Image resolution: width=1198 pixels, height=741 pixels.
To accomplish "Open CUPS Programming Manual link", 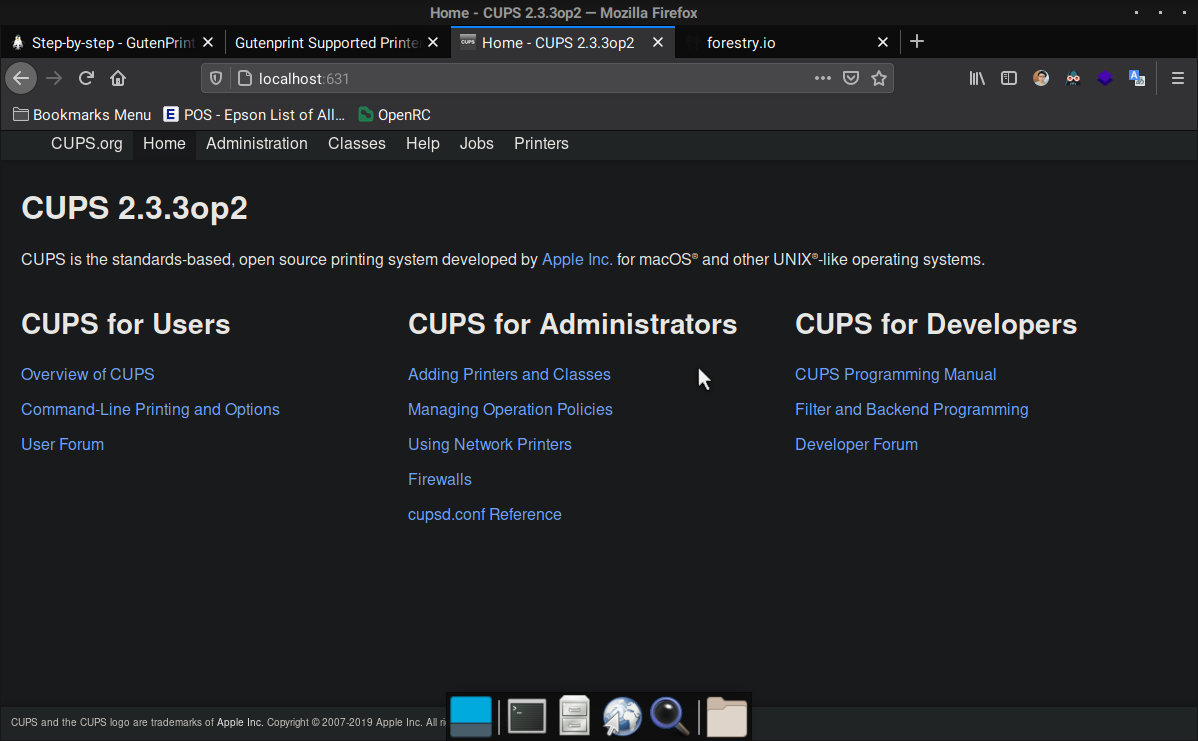I will click(x=895, y=374).
